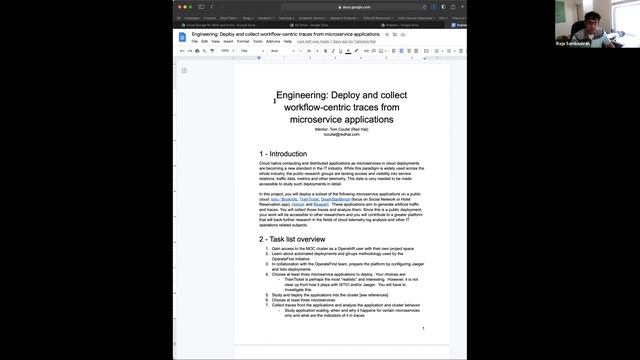Center-align the text

point(401,51)
